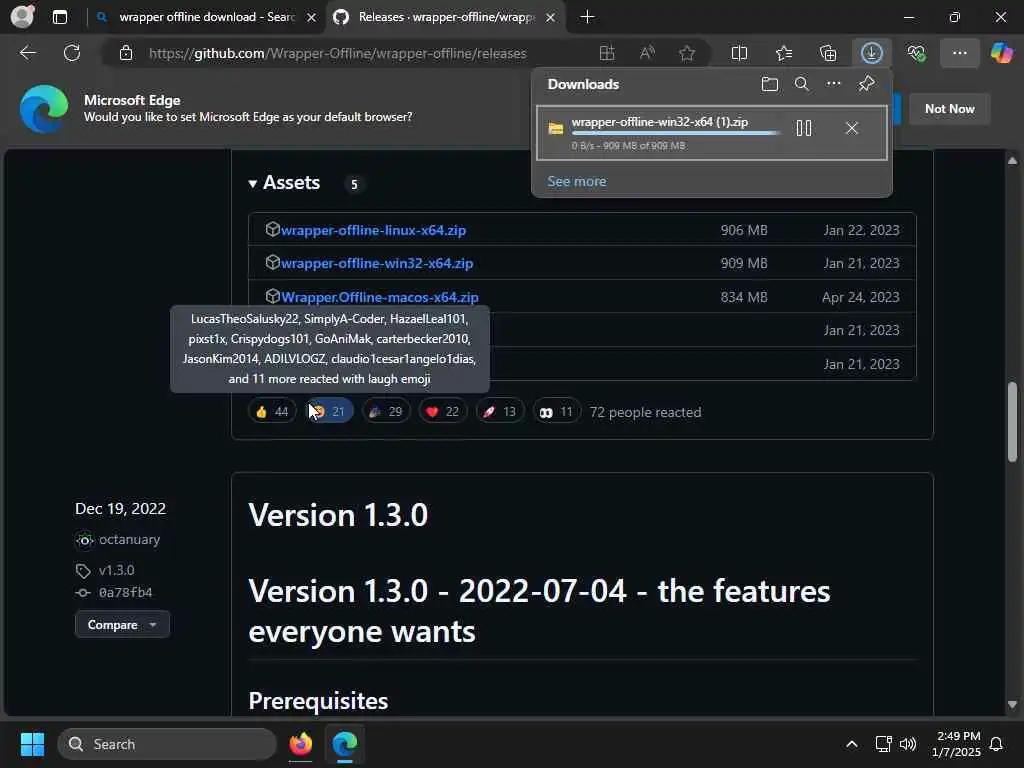View site information lock icon

(x=126, y=53)
